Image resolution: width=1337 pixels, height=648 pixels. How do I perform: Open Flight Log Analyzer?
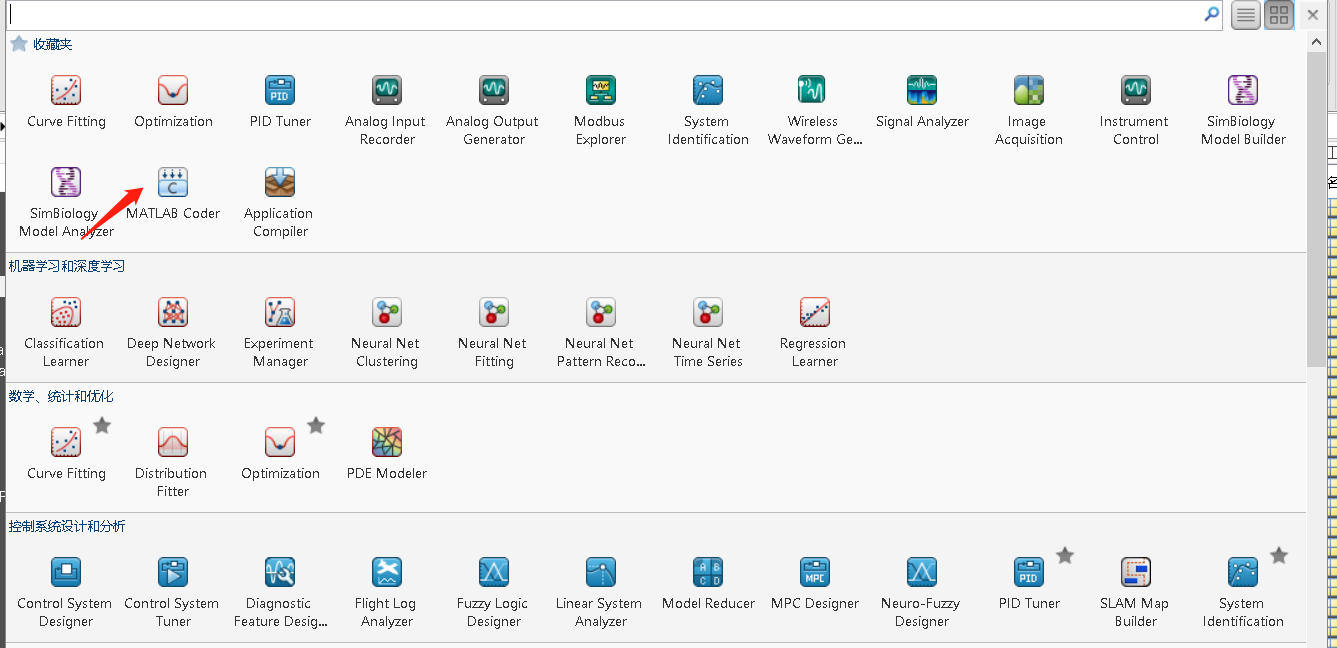pos(386,592)
